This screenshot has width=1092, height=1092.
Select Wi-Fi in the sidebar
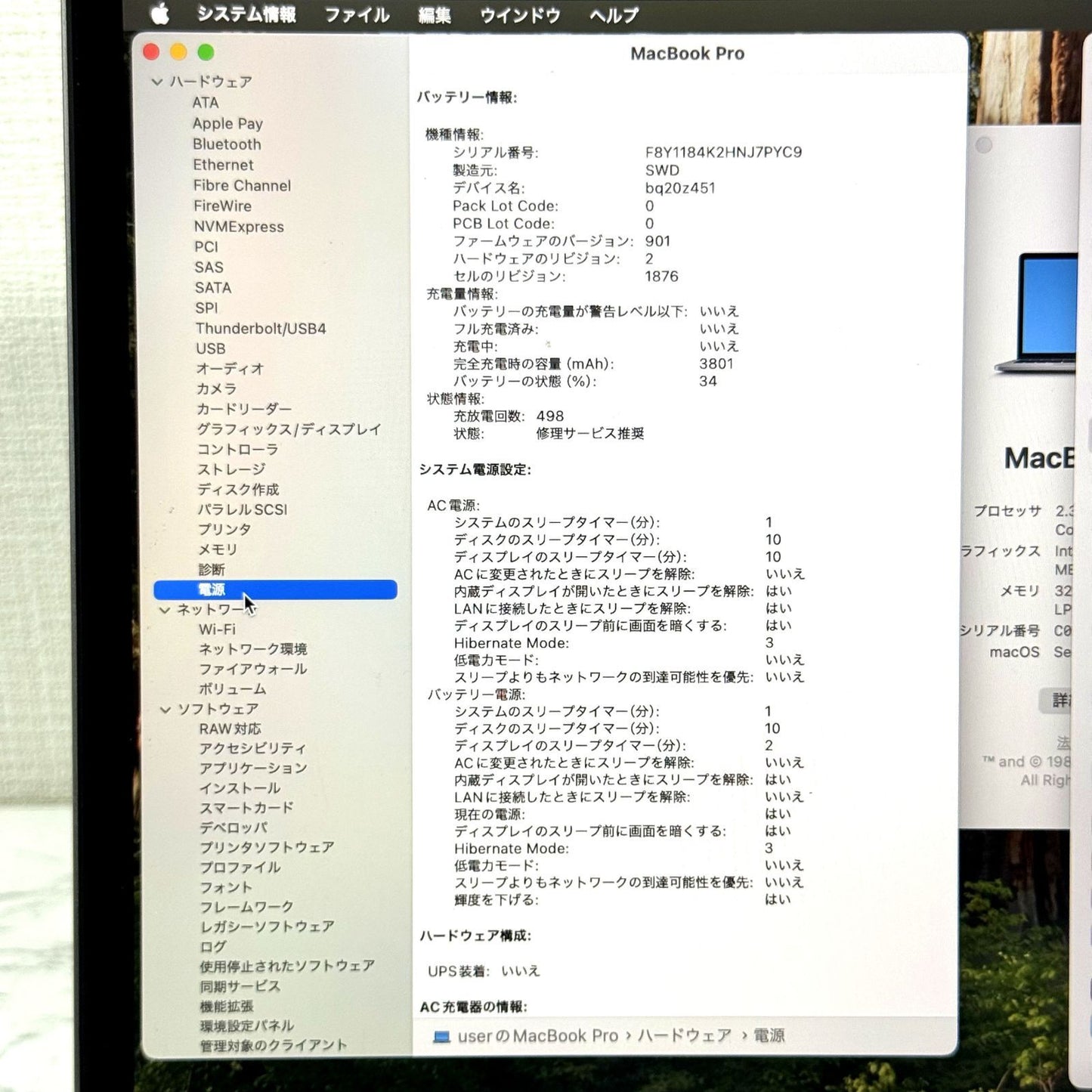pos(218,630)
